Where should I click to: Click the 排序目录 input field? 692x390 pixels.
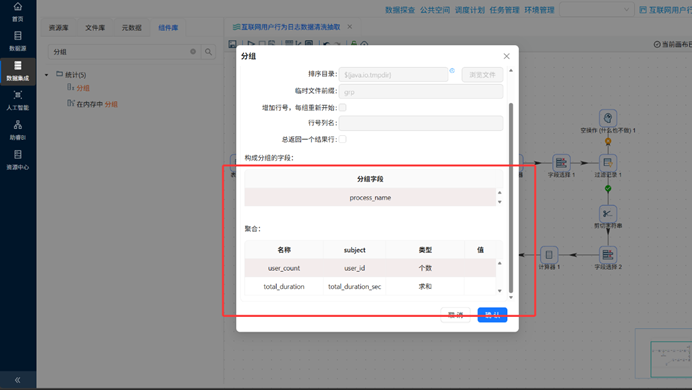(x=393, y=75)
